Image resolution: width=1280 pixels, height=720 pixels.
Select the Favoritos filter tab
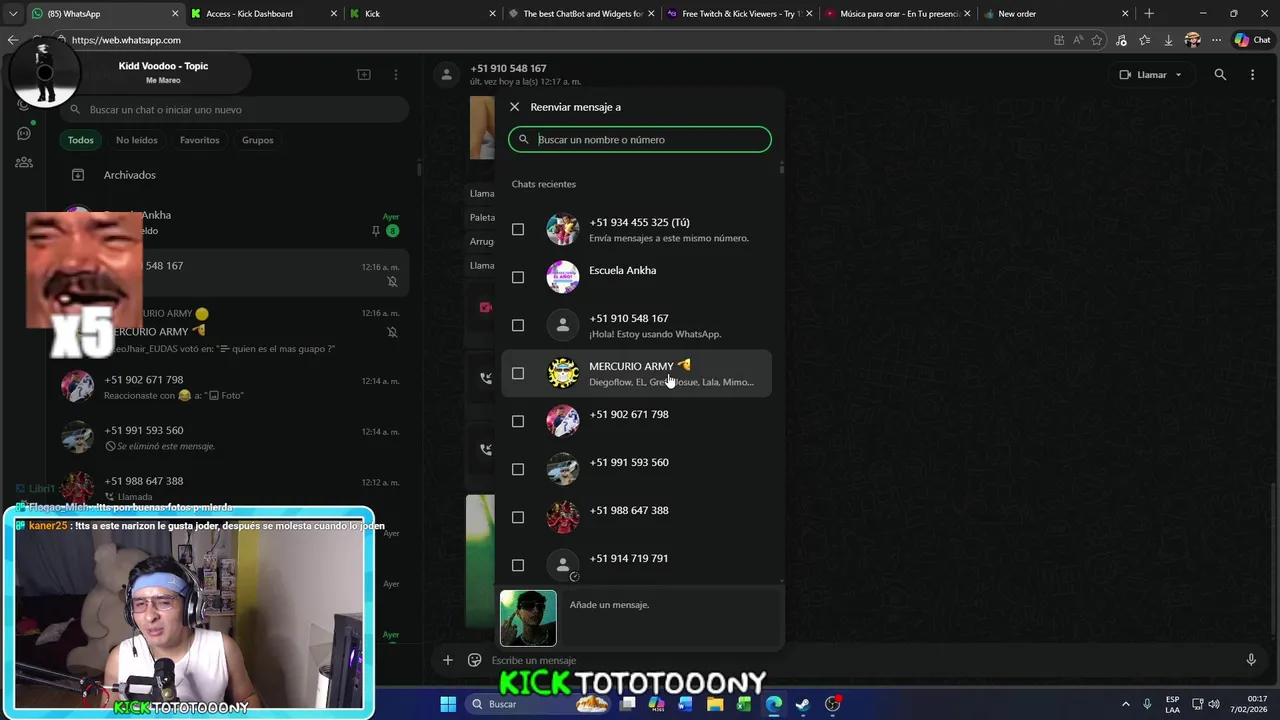click(200, 140)
